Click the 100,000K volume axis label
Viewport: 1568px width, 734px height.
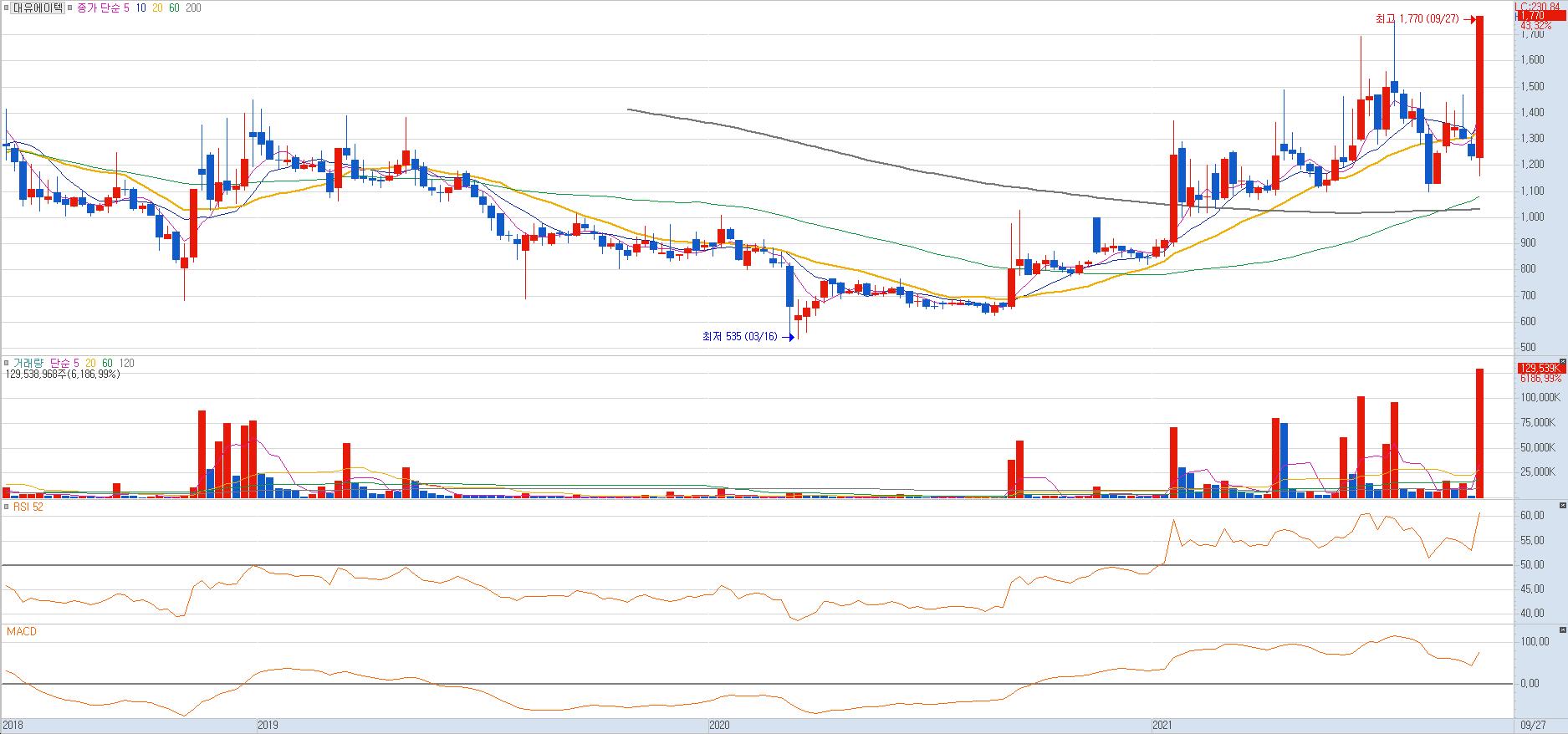click(1540, 398)
